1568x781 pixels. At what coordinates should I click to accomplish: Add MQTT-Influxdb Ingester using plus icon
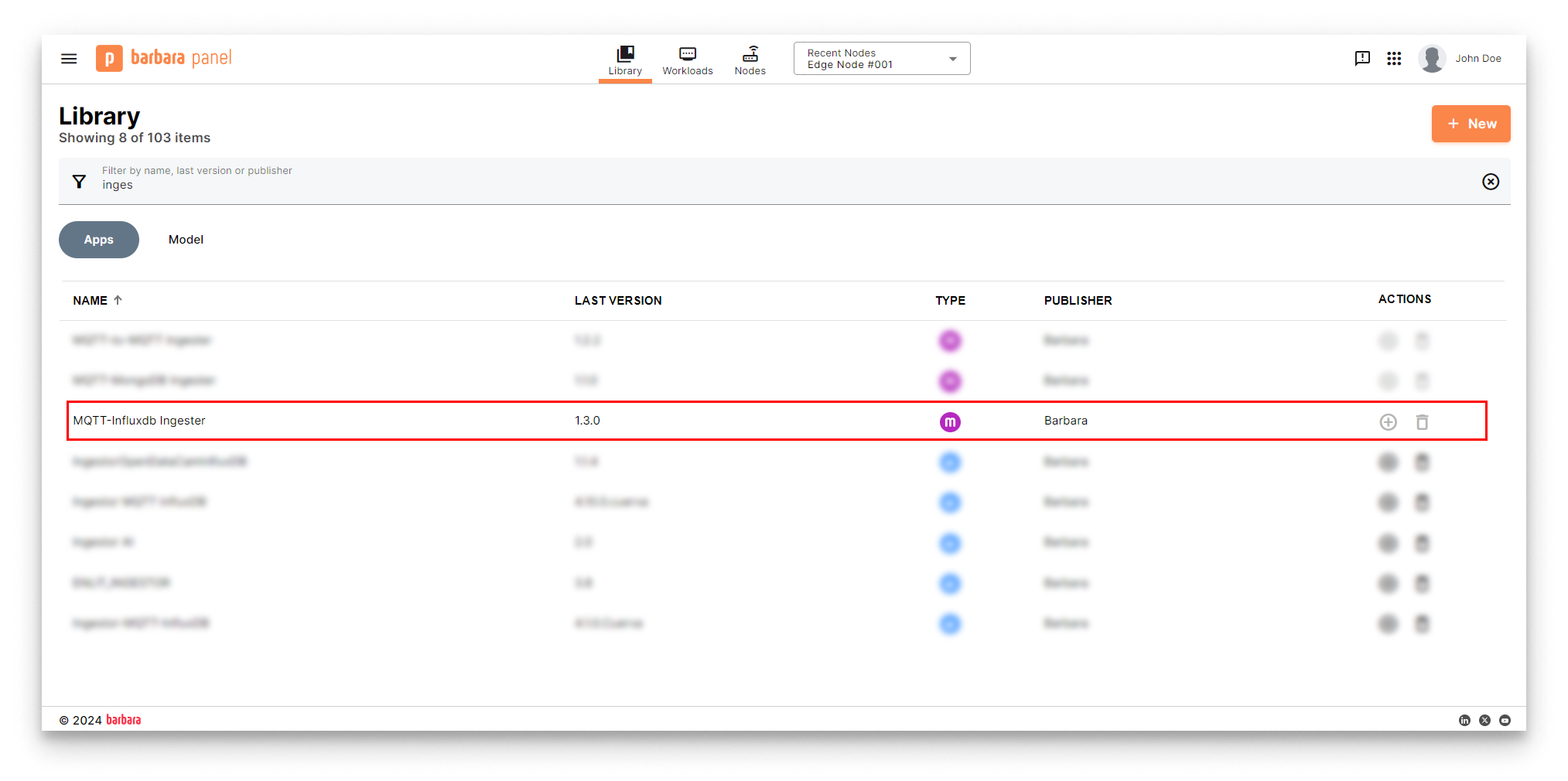pos(1388,422)
